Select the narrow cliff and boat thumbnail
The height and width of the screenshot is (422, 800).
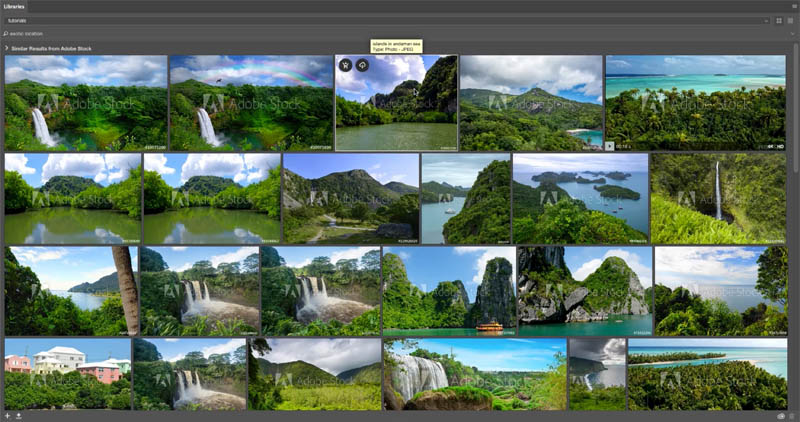tap(466, 198)
